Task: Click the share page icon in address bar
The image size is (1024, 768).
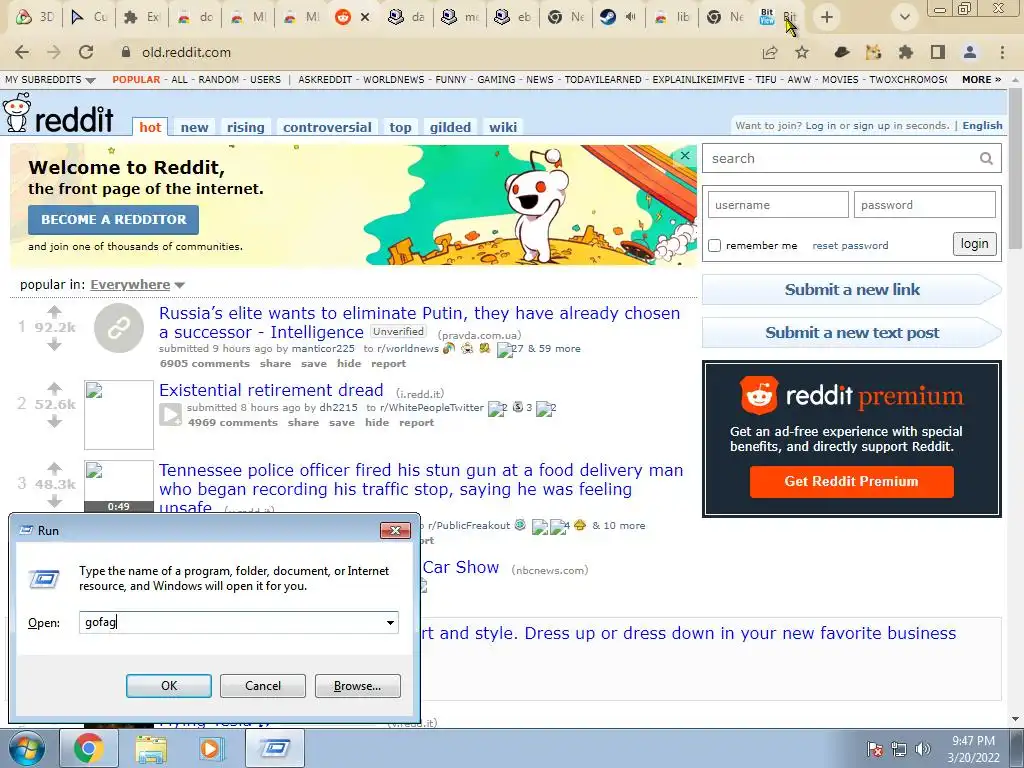Action: point(770,52)
